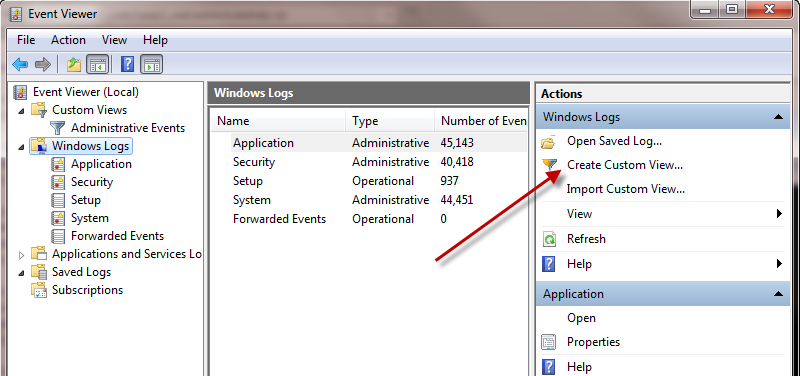Click Open under the Application actions

pyautogui.click(x=581, y=318)
